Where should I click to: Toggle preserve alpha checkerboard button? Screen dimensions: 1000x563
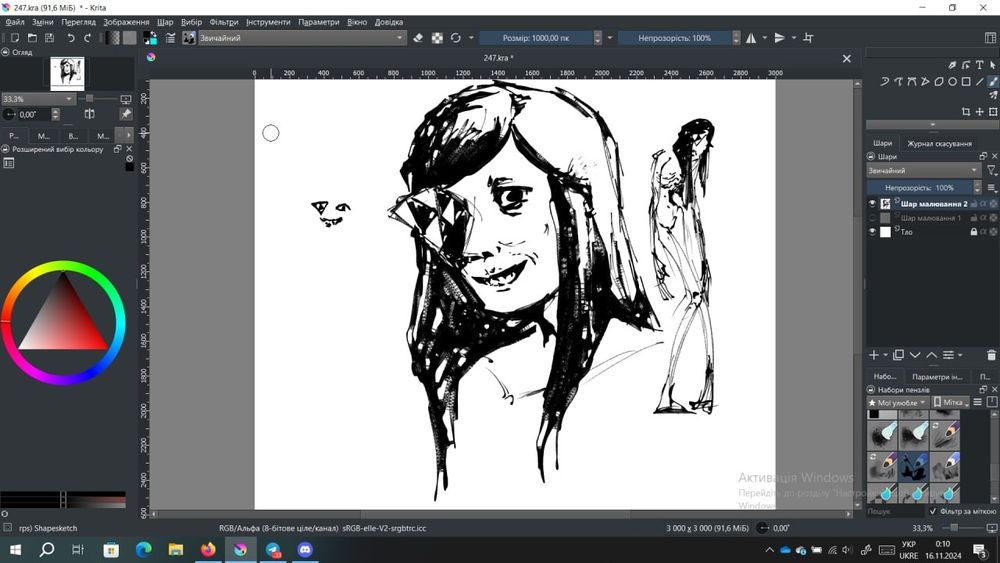pos(437,38)
